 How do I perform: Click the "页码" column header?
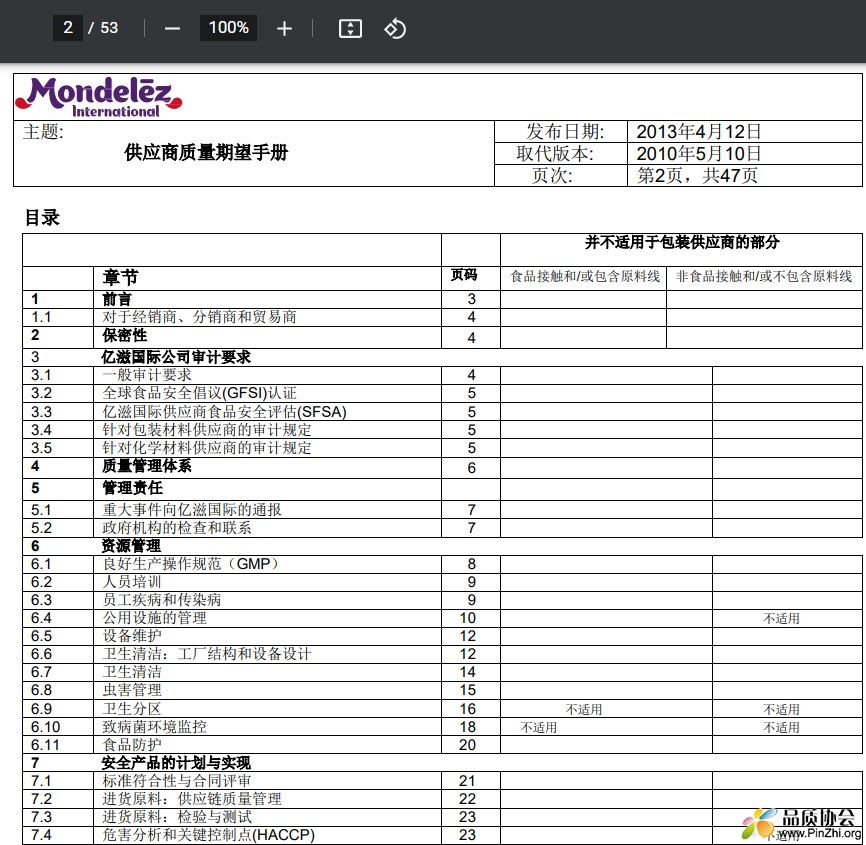(x=463, y=274)
